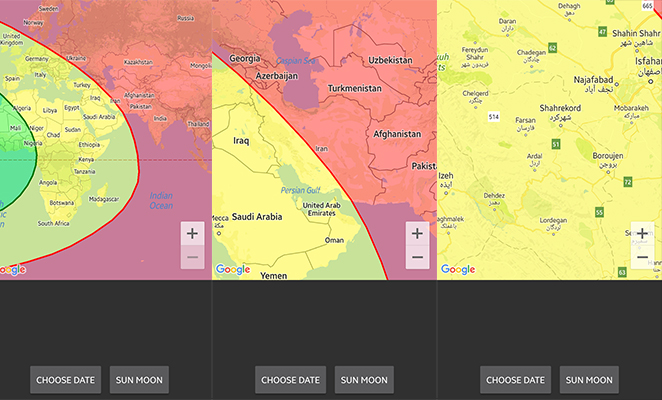Click the Madagascar label on left map
The height and width of the screenshot is (400, 662).
pyautogui.click(x=104, y=199)
